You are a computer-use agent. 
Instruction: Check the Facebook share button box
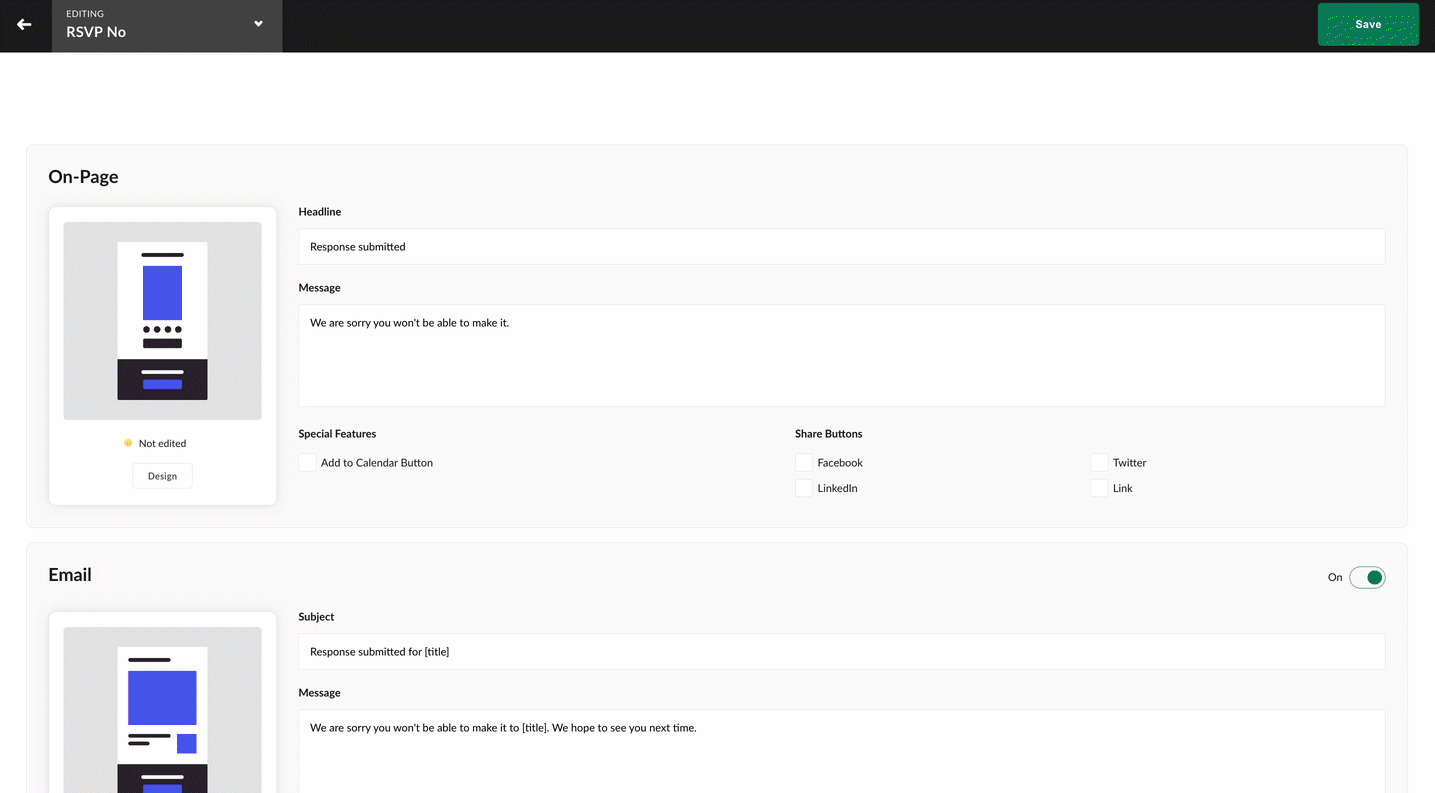(804, 463)
